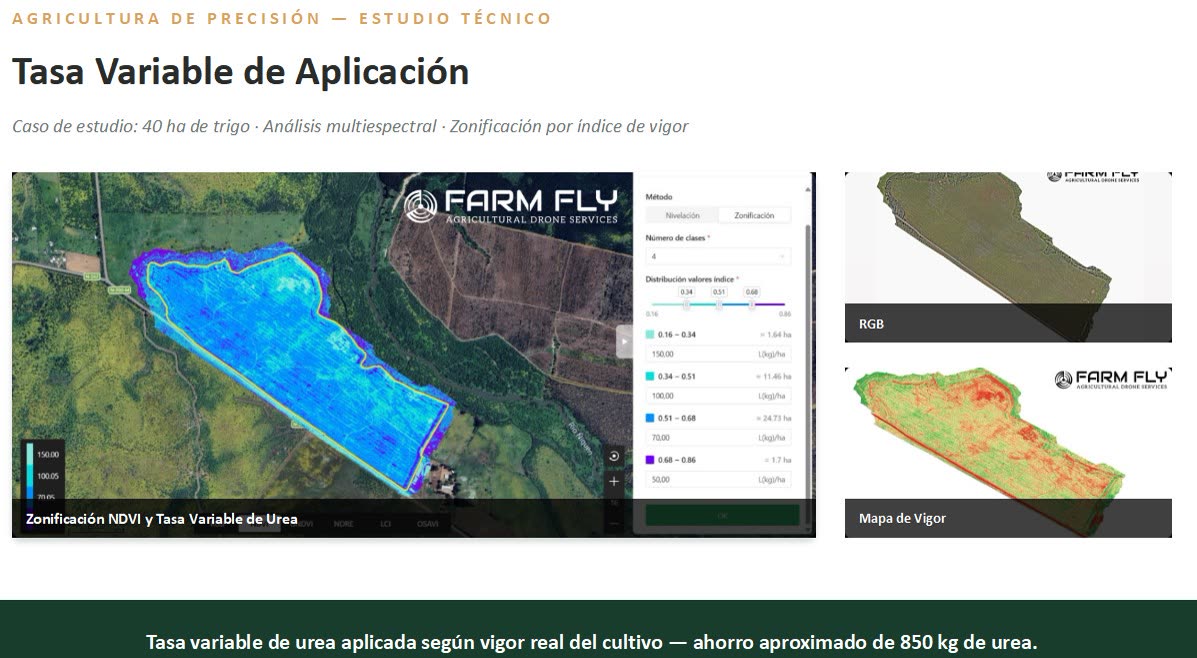Click the scroll-up arrow of the settings panel

click(x=808, y=189)
